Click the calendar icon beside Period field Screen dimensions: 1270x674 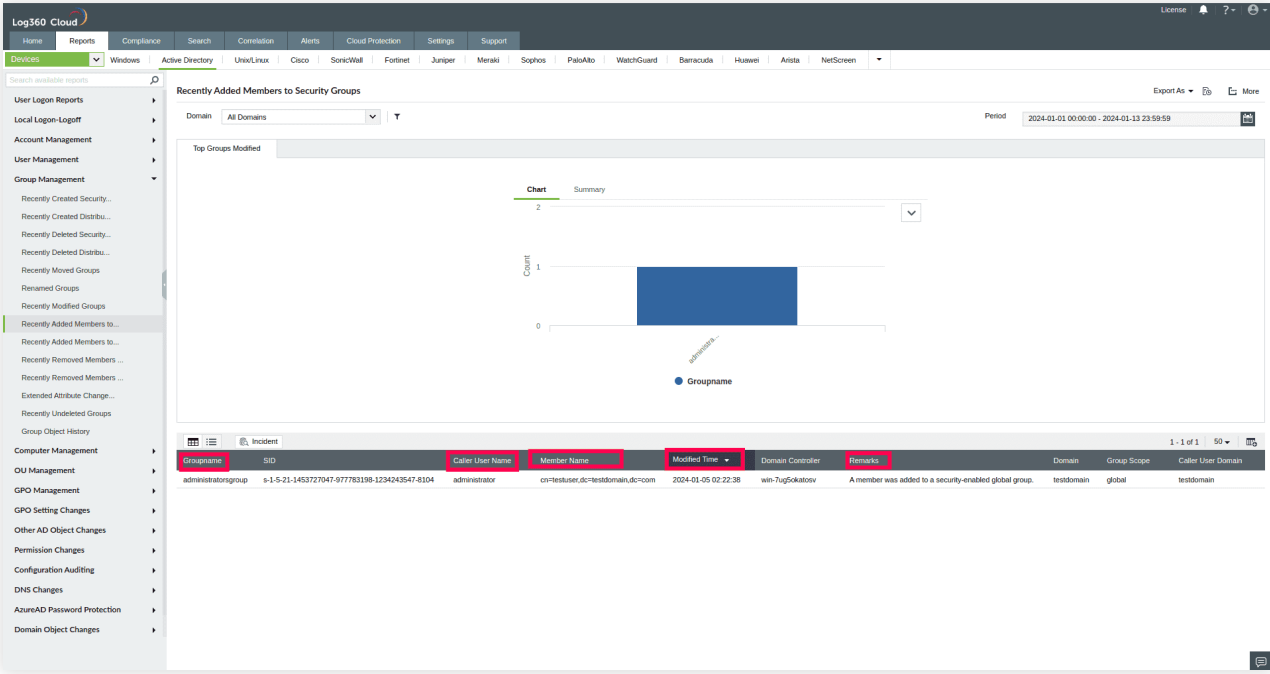pyautogui.click(x=1247, y=118)
